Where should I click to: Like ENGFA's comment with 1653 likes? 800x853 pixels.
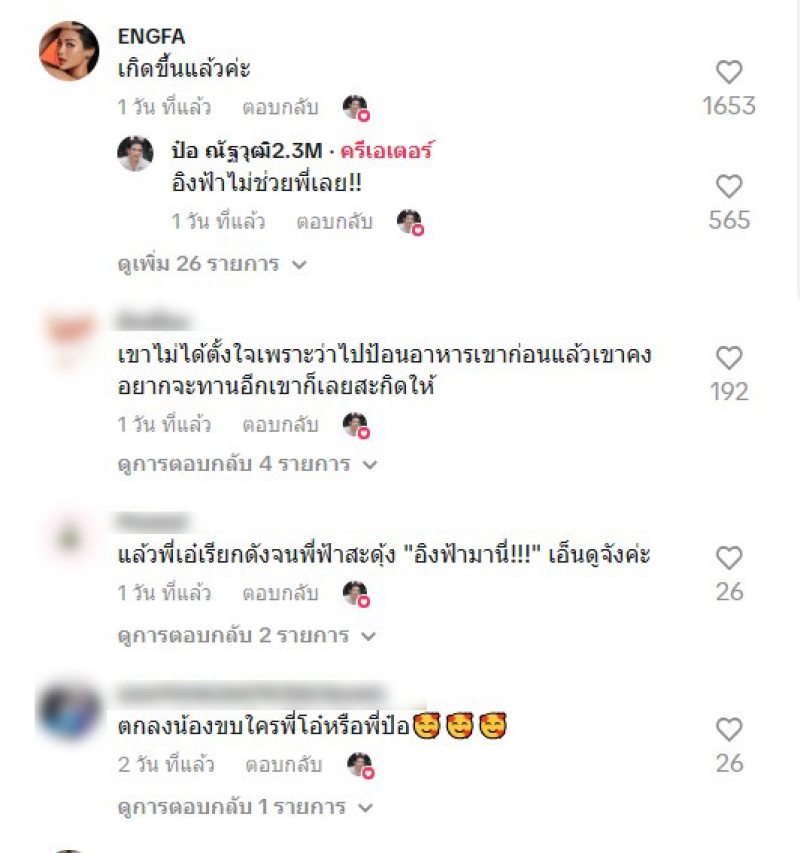[x=729, y=72]
